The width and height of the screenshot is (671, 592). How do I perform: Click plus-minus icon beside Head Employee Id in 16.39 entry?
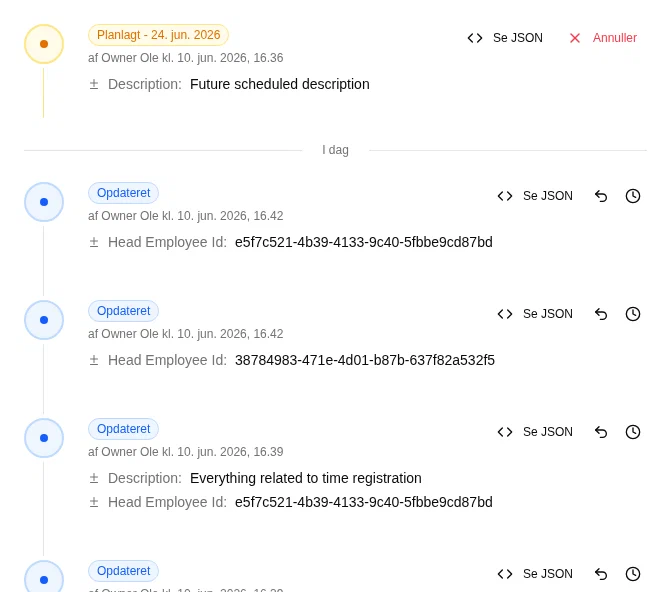tap(94, 502)
